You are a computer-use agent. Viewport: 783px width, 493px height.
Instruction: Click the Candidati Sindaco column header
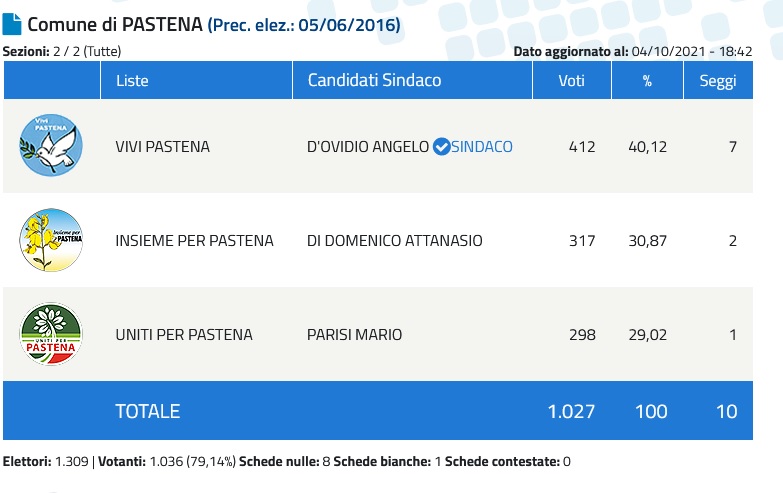coord(374,80)
